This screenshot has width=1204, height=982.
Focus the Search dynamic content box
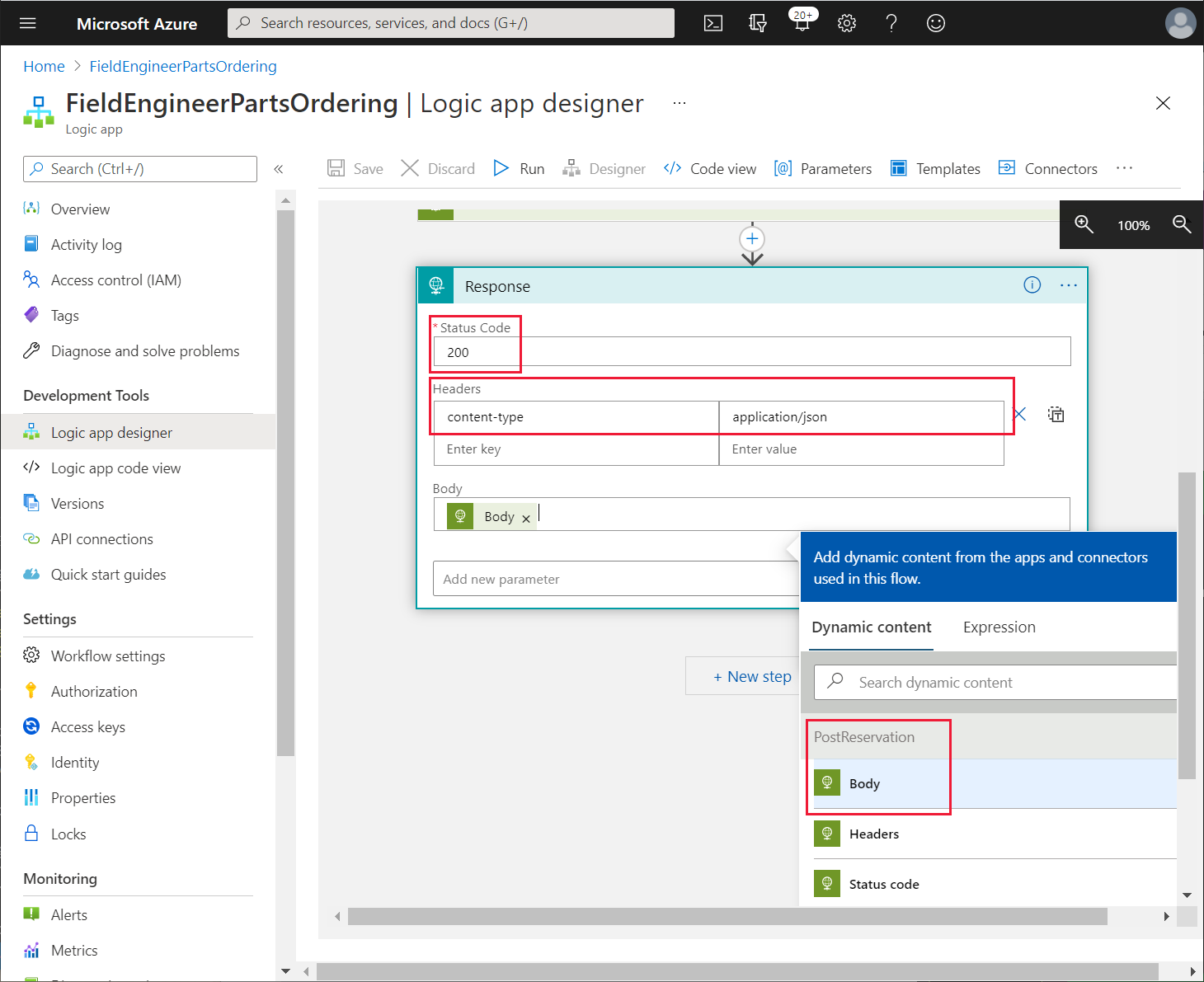point(995,683)
